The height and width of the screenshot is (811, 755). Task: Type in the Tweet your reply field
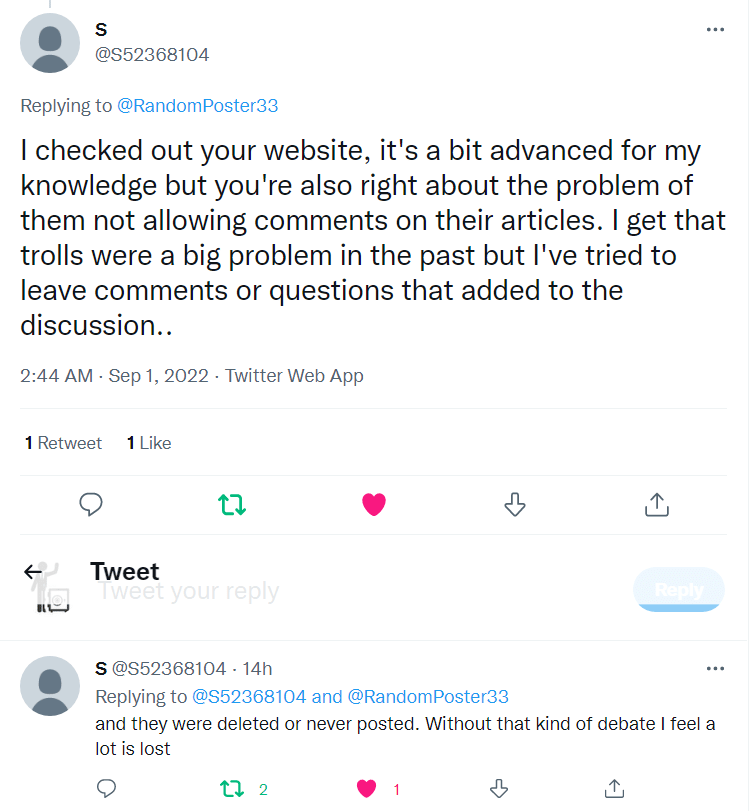point(300,592)
